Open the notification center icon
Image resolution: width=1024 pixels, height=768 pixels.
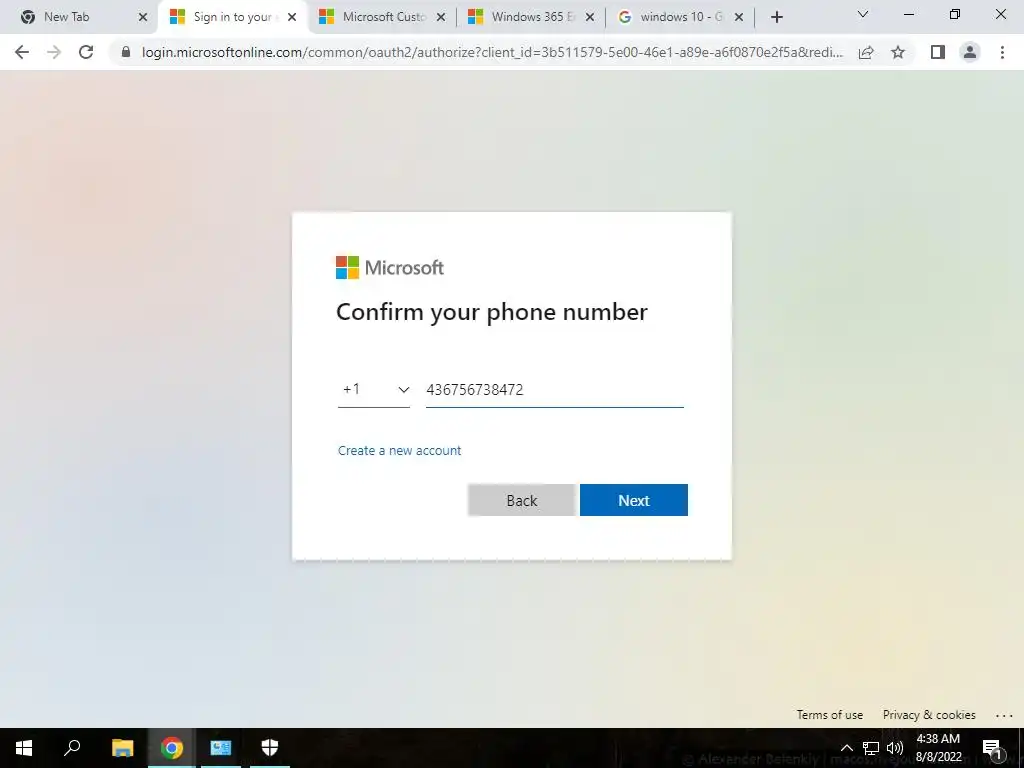992,748
